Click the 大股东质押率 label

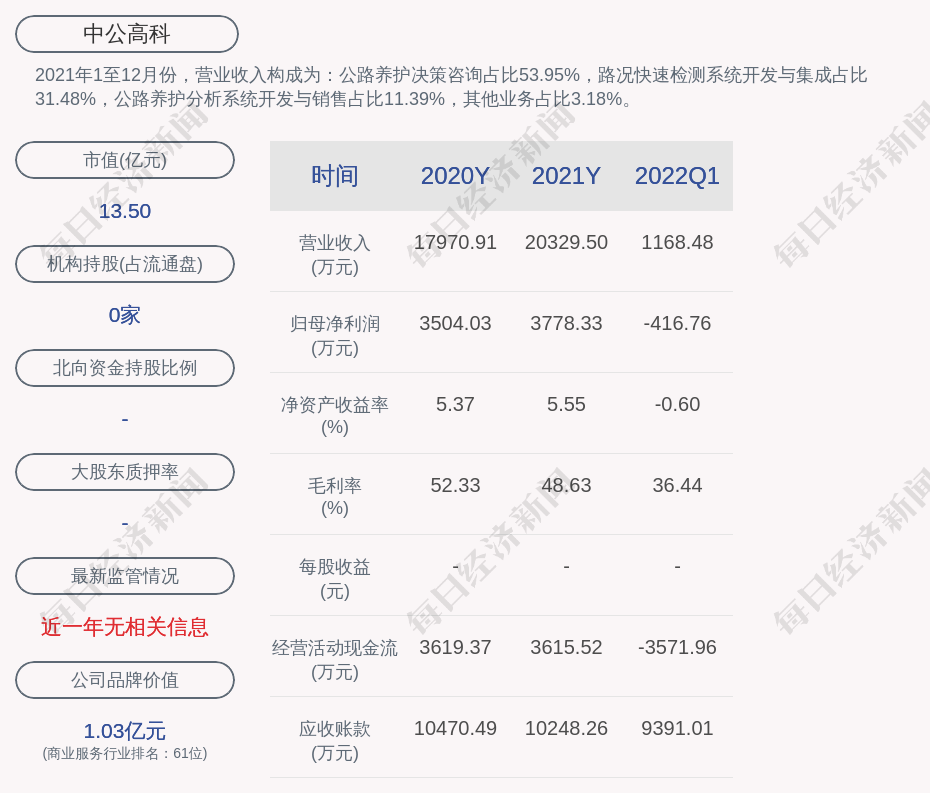[125, 472]
